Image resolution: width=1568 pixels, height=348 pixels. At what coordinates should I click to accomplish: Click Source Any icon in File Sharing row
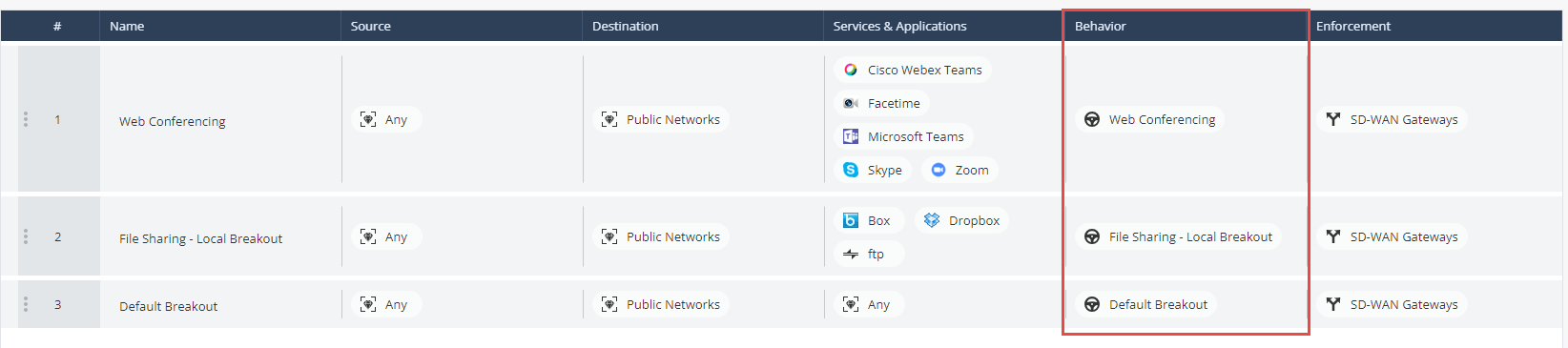tap(368, 236)
